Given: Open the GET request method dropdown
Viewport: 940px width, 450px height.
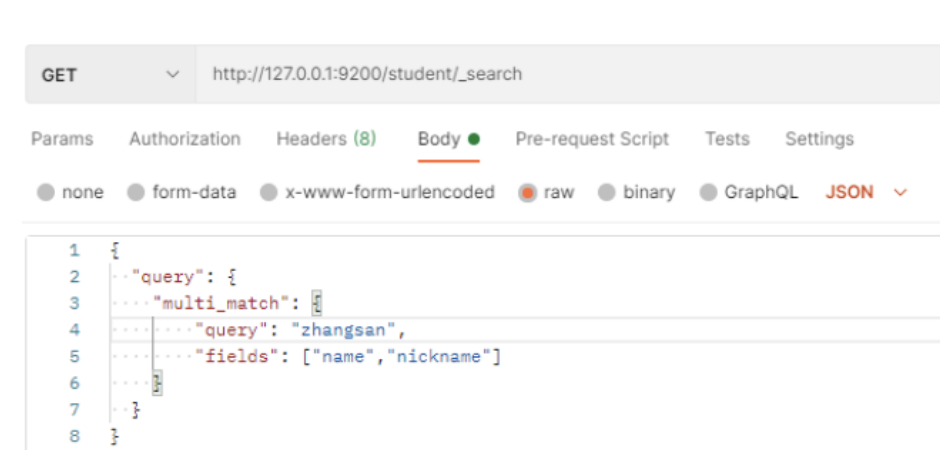Looking at the screenshot, I should click(x=110, y=75).
